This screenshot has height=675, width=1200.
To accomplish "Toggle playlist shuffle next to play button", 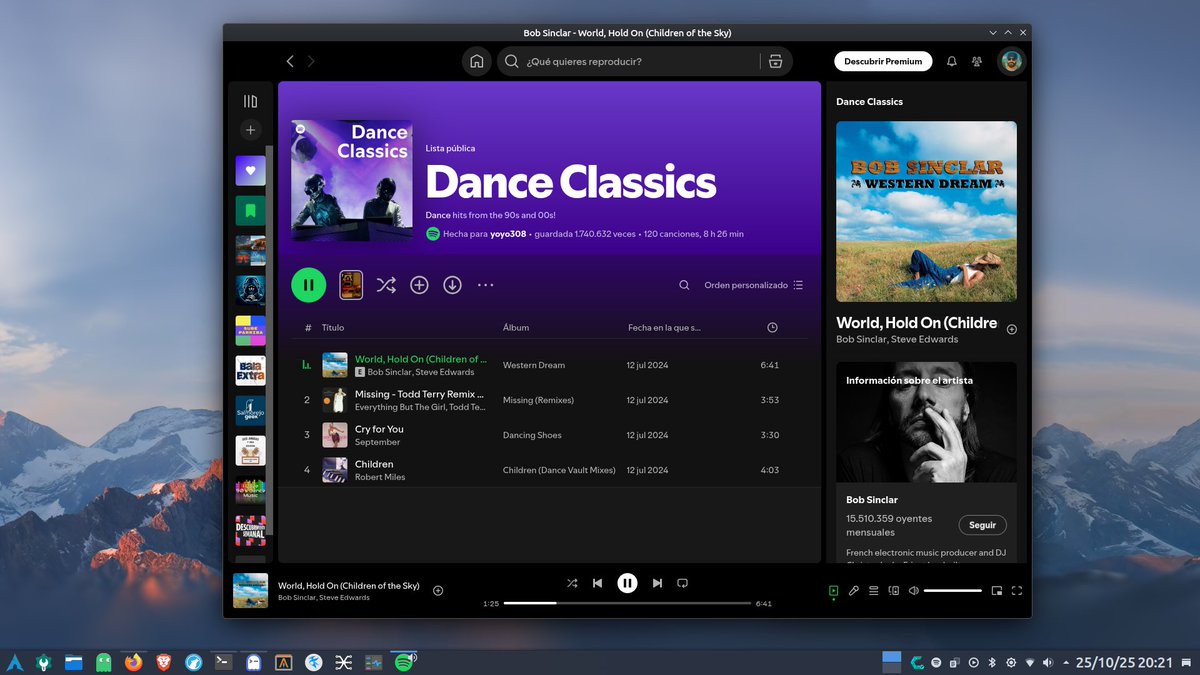I will point(386,285).
